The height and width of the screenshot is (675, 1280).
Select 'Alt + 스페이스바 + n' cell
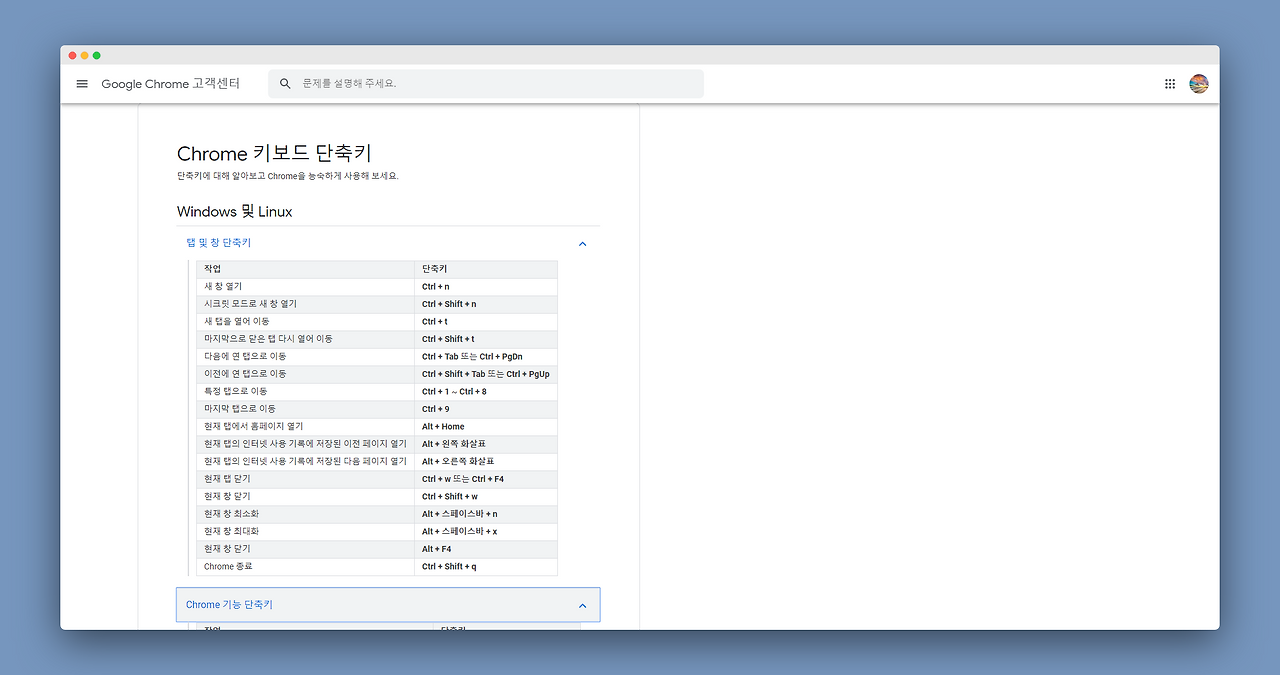click(486, 514)
